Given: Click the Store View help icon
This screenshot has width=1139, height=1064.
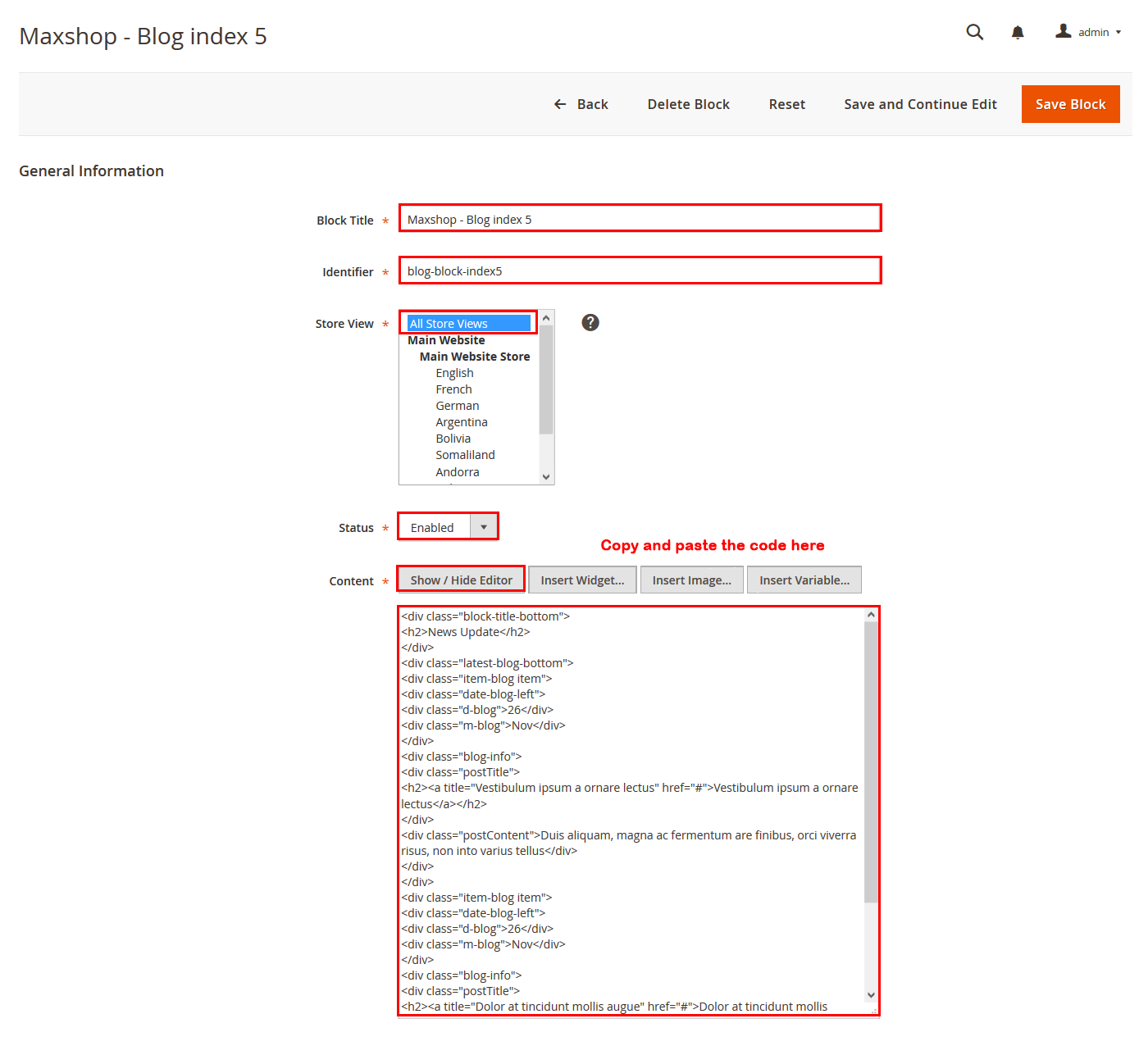Looking at the screenshot, I should click(590, 323).
